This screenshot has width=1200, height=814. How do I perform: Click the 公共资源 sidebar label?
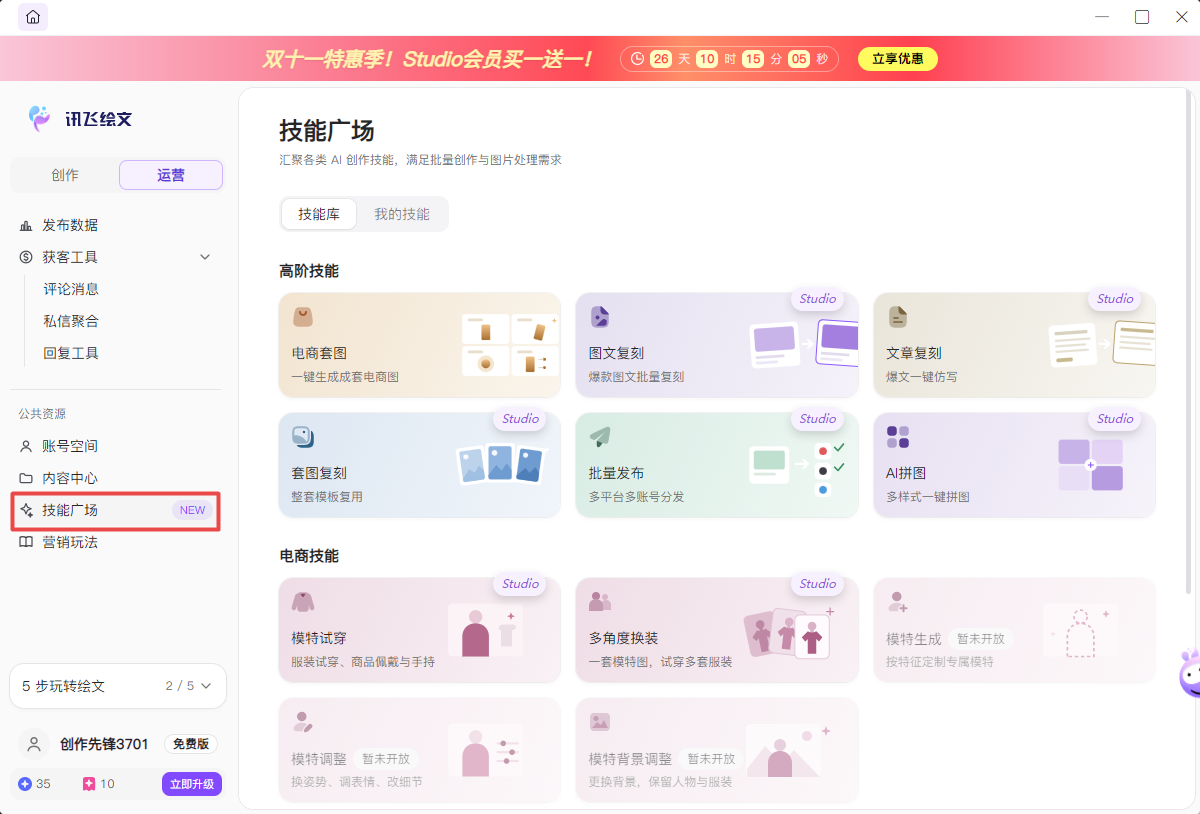pyautogui.click(x=42, y=414)
